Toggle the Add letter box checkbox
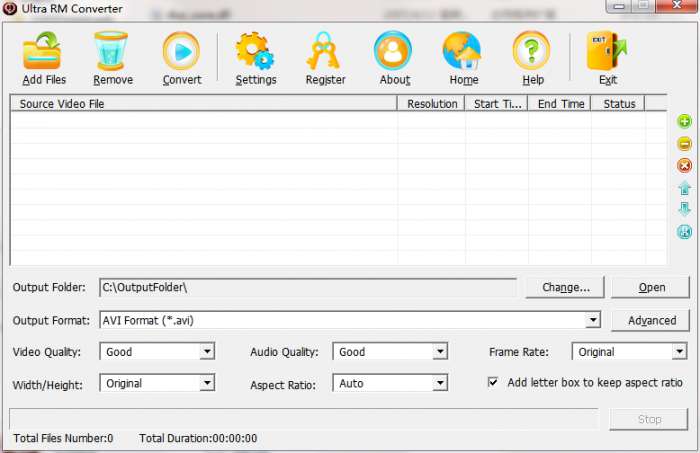700x453 pixels. pyautogui.click(x=493, y=382)
